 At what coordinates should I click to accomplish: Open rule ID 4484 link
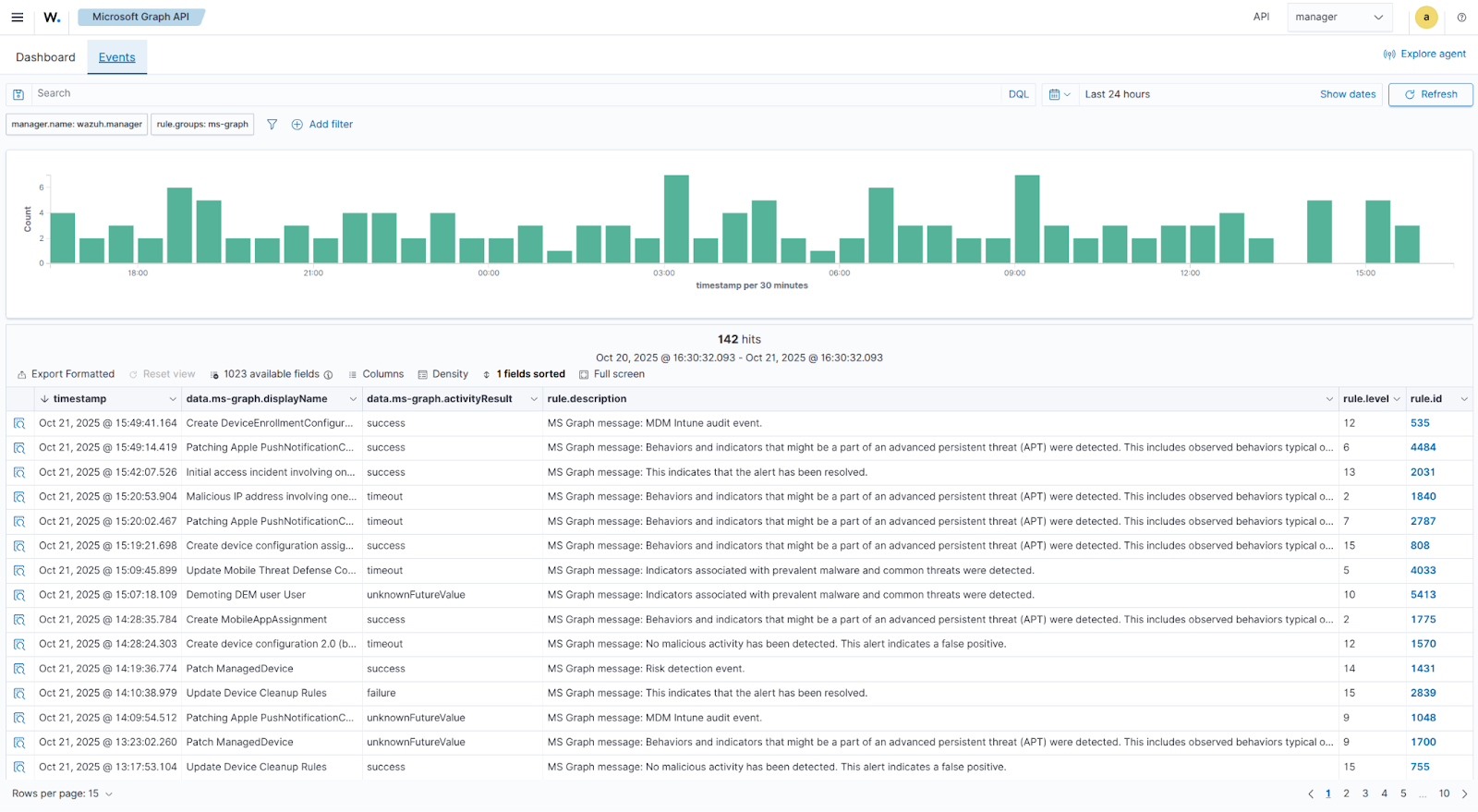1423,447
